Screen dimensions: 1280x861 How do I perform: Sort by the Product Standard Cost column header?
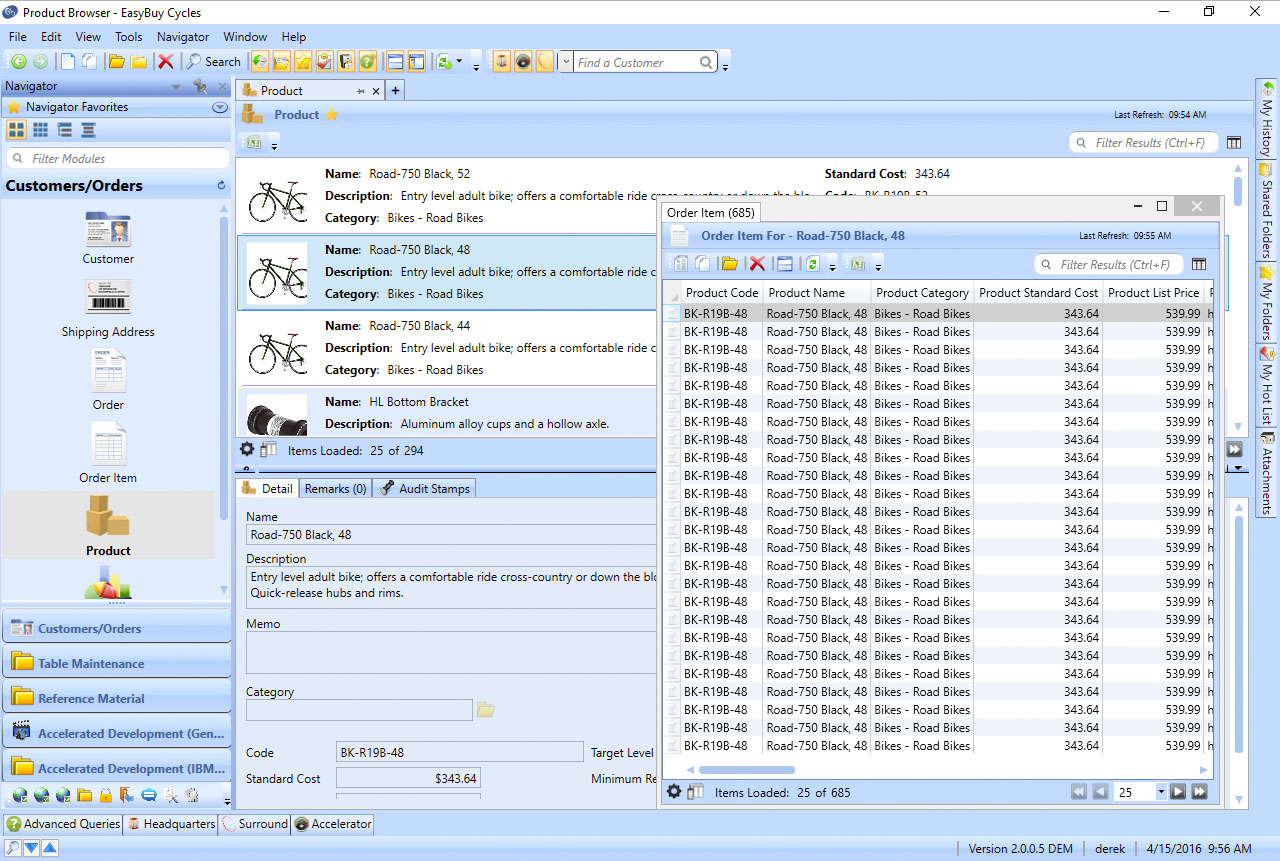[x=1038, y=293]
